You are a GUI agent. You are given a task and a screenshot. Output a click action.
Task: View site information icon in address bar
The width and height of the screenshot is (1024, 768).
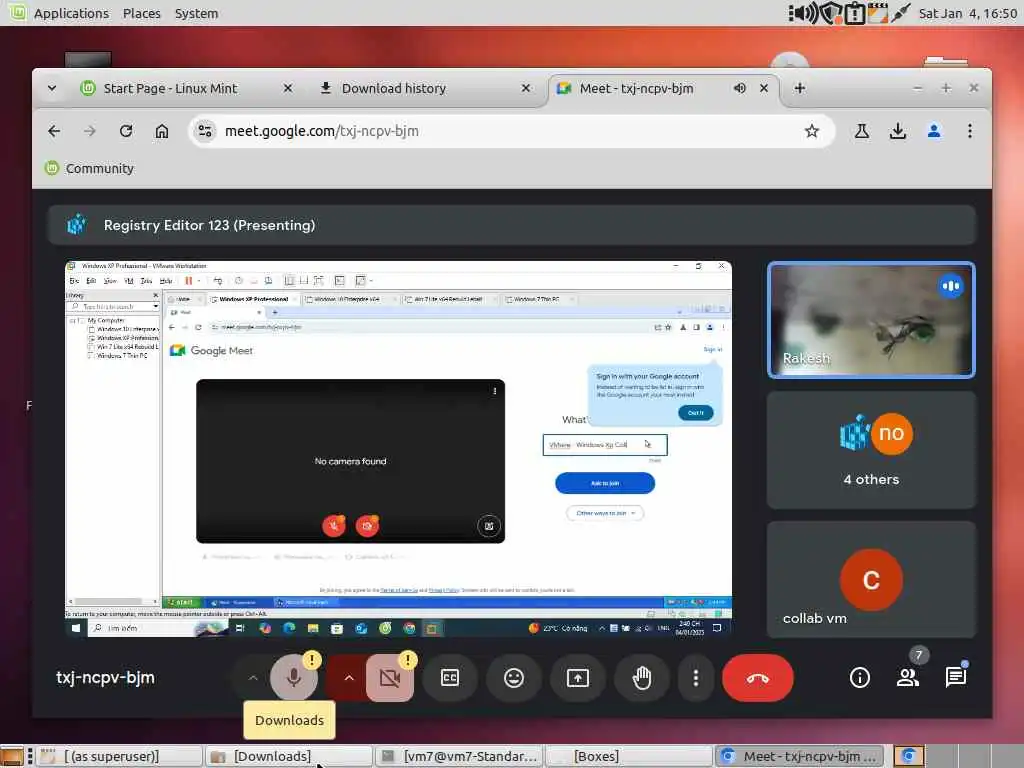tap(205, 131)
